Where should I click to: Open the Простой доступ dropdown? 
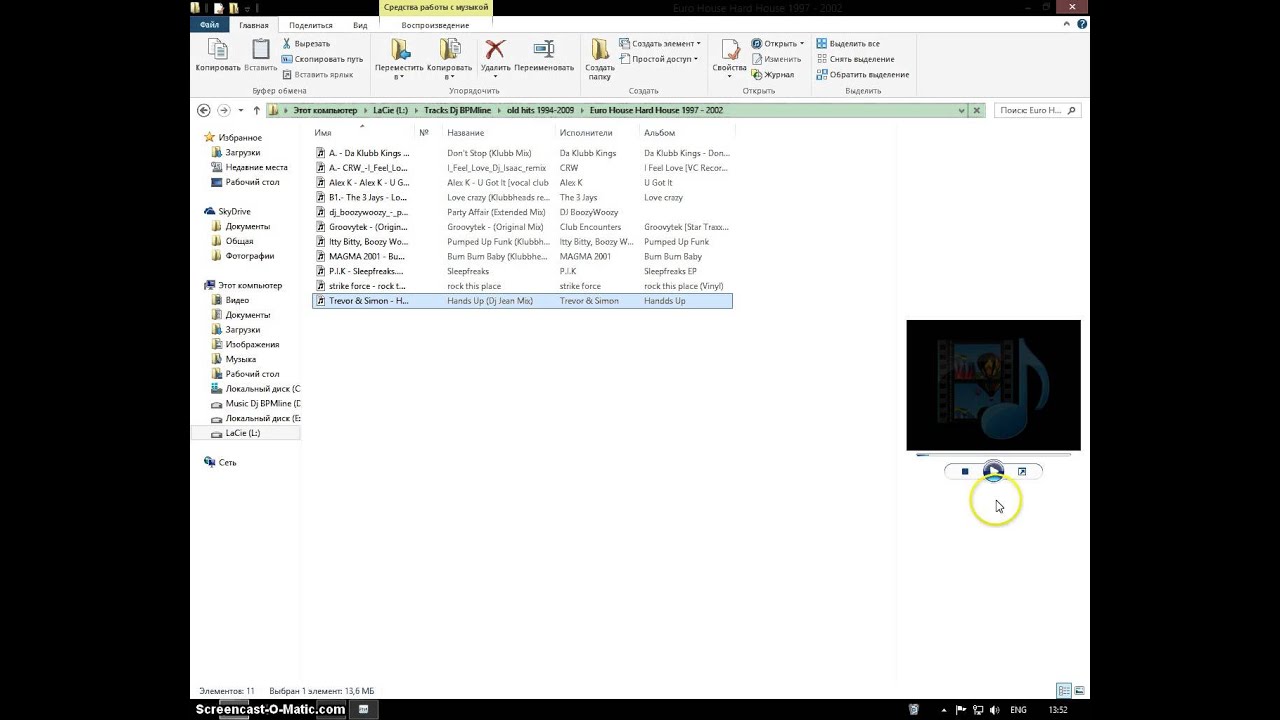[x=660, y=59]
